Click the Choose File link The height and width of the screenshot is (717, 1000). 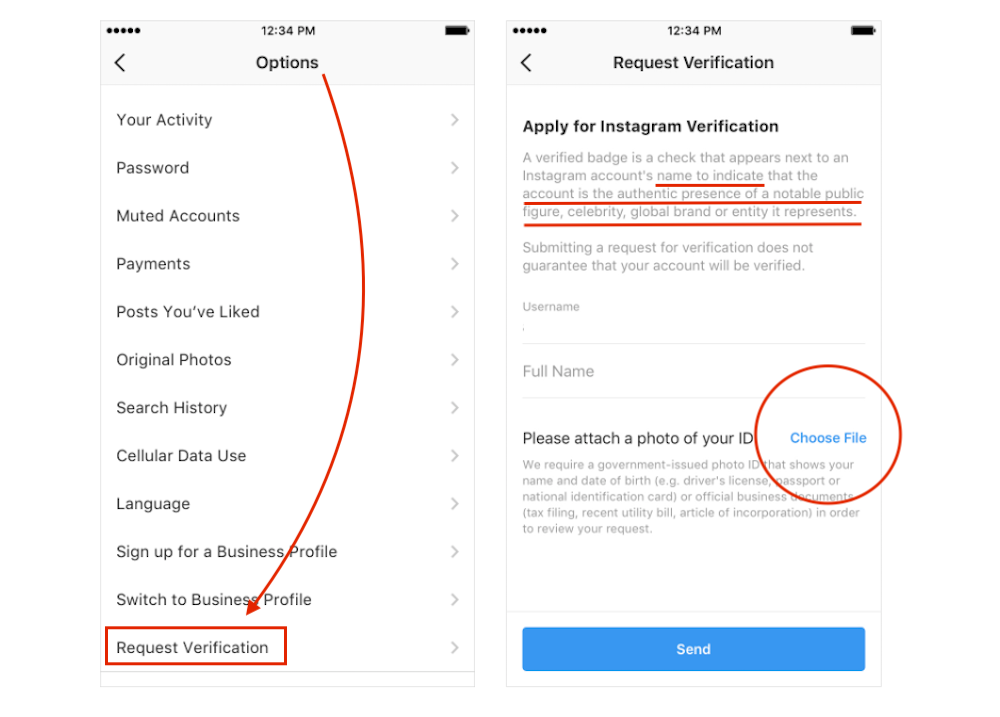coord(828,438)
